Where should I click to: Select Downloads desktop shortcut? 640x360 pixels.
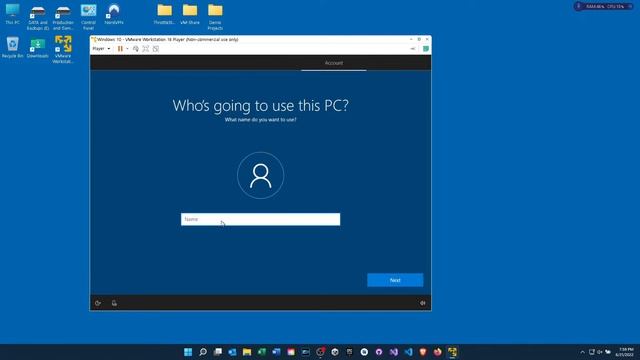(38, 47)
